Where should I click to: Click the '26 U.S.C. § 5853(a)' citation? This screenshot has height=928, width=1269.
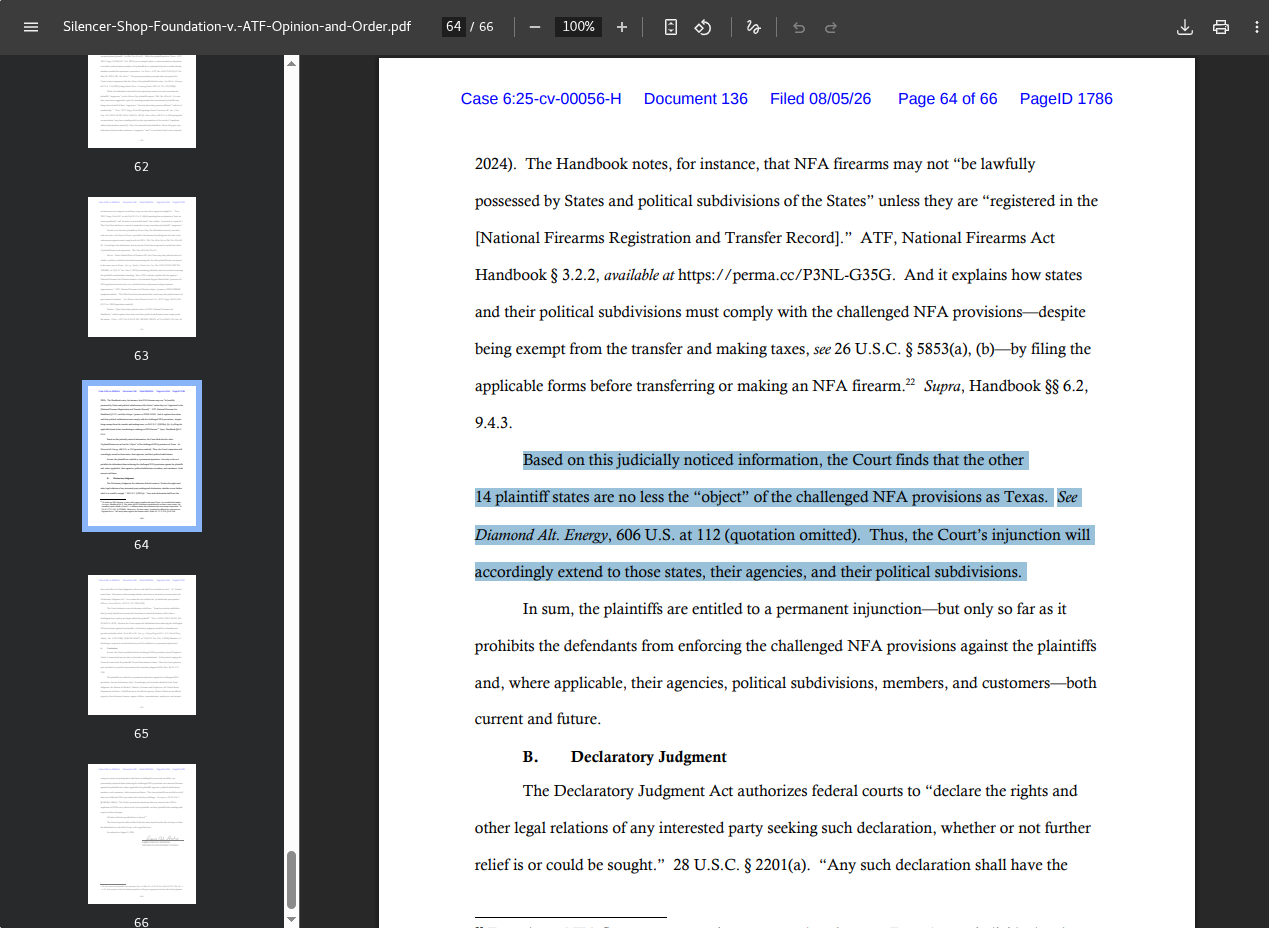(x=904, y=349)
